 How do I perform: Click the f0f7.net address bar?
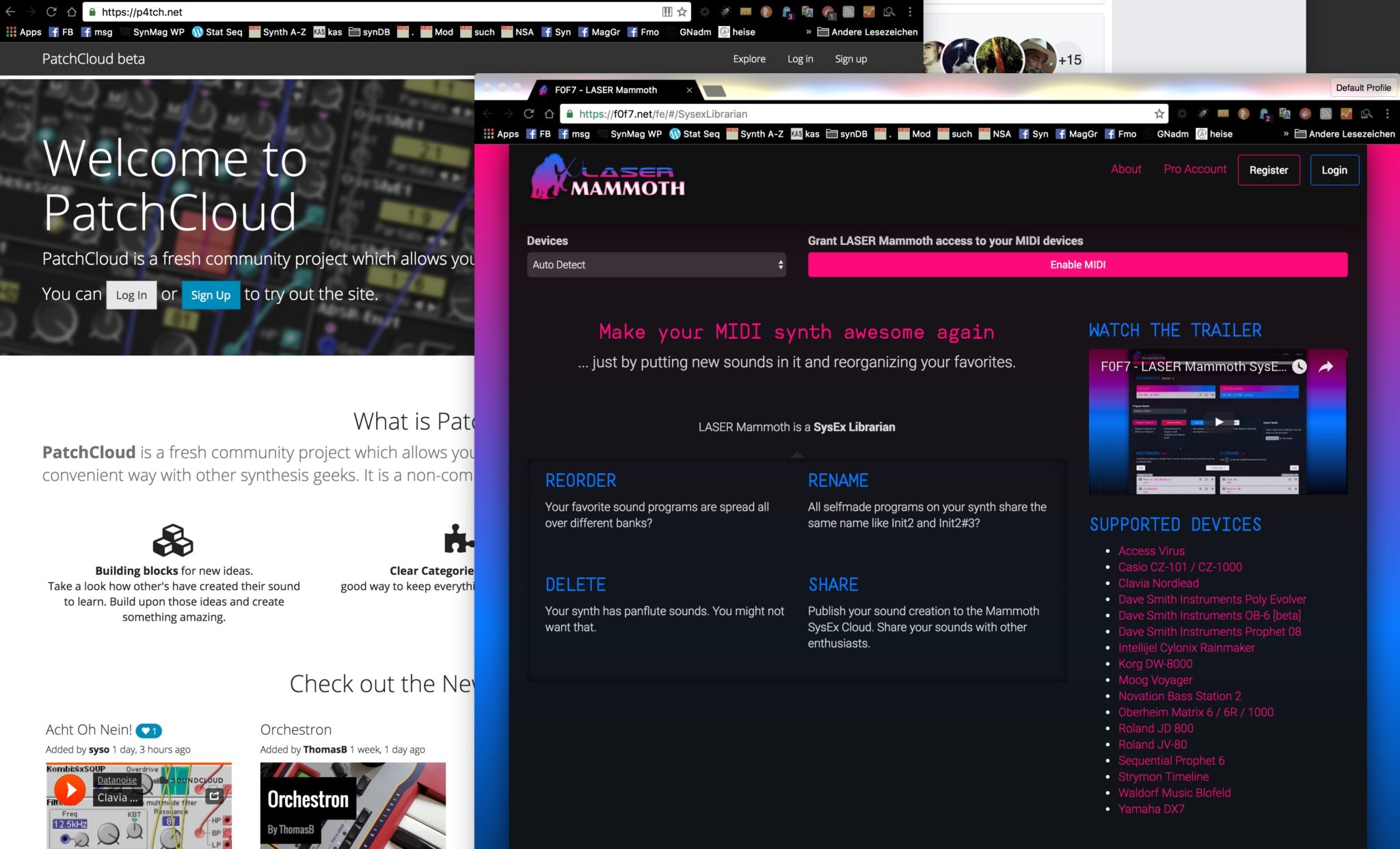coord(861,113)
